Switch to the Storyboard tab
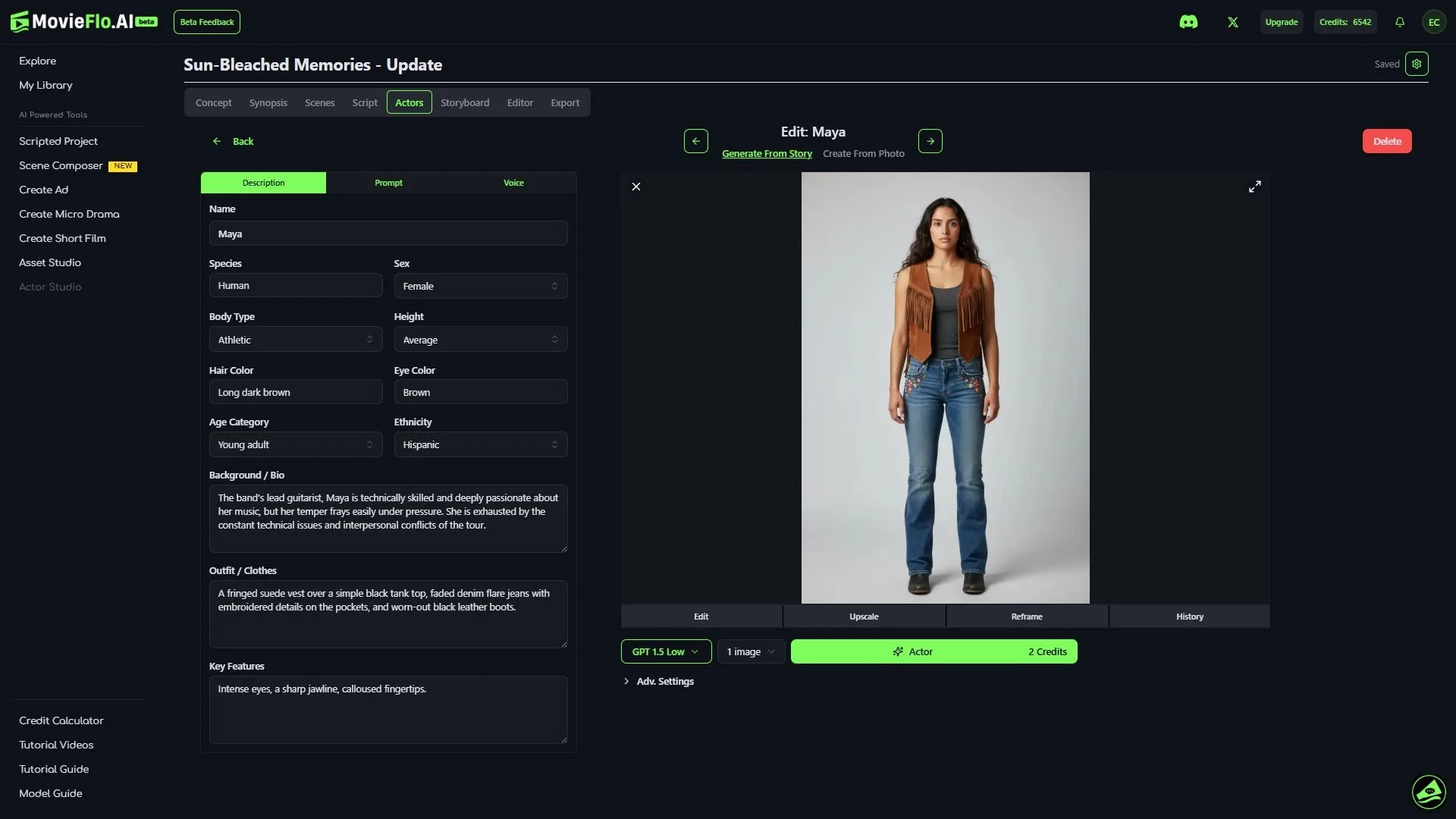The image size is (1456, 819). tap(465, 102)
